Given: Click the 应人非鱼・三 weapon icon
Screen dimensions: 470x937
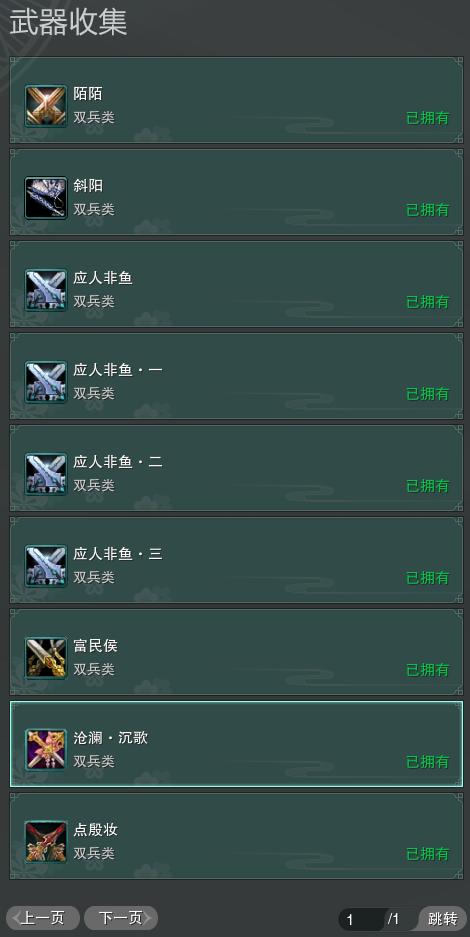Looking at the screenshot, I should pyautogui.click(x=46, y=566).
